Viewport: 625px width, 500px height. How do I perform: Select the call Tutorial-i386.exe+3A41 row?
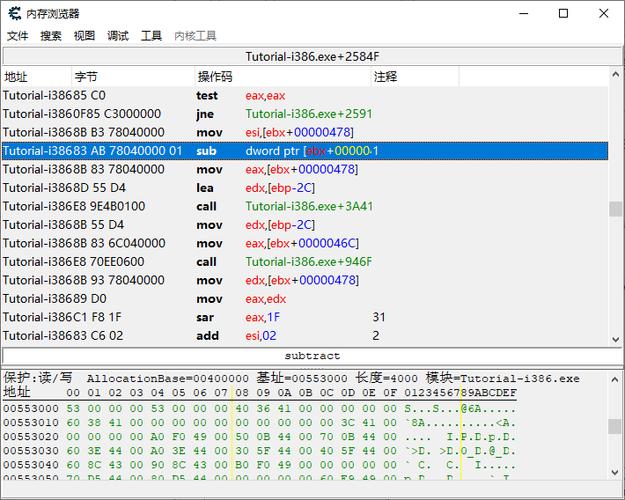point(305,207)
